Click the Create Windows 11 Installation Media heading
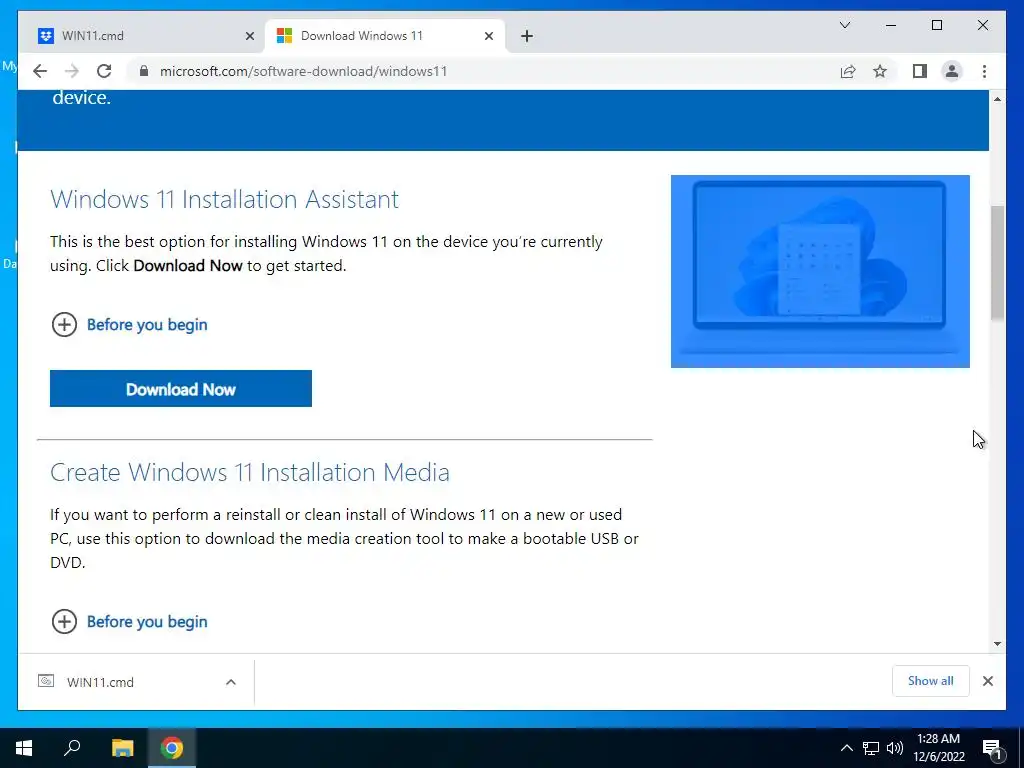The height and width of the screenshot is (768, 1024). click(x=250, y=472)
